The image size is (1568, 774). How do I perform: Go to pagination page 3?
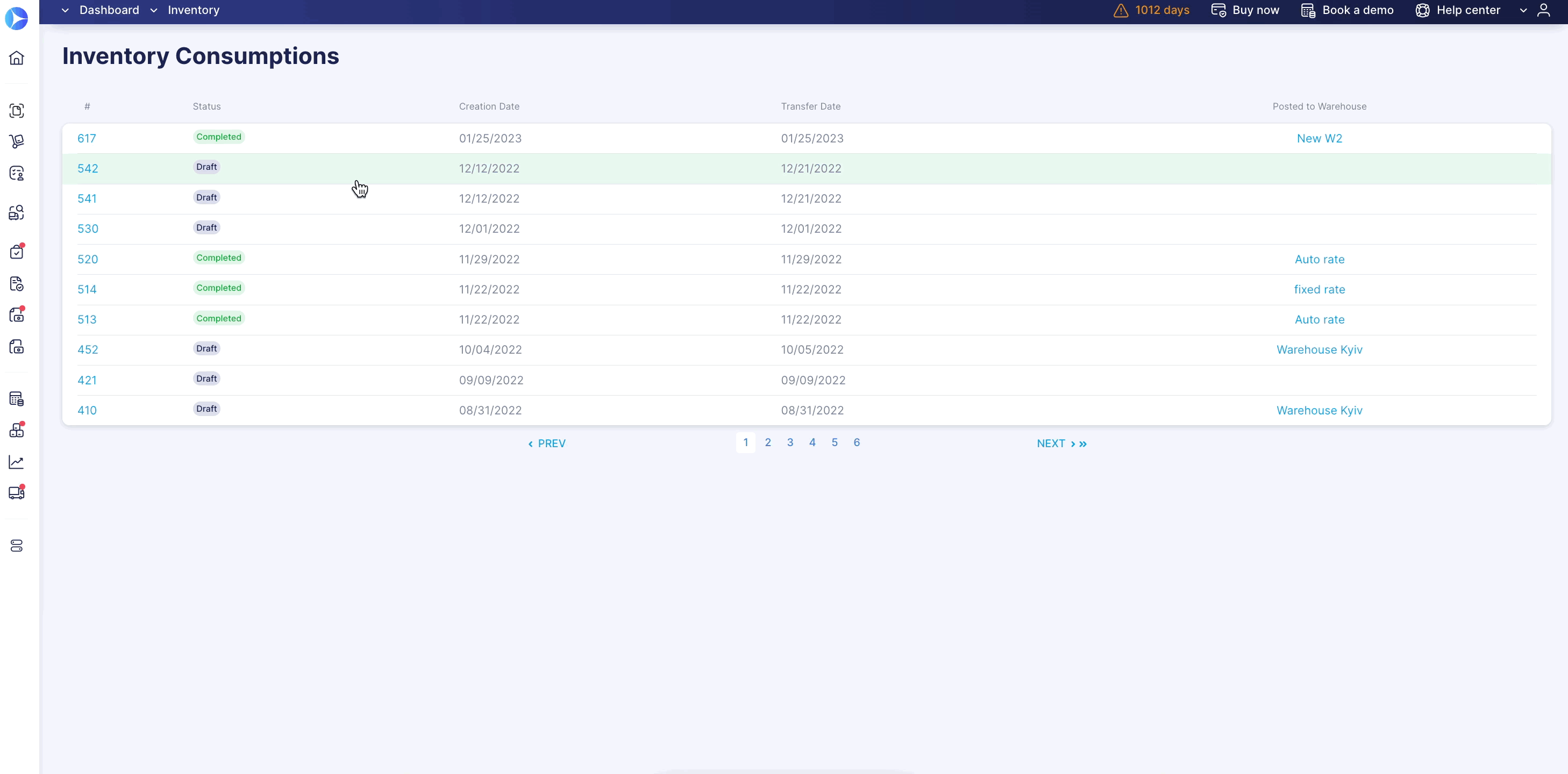click(790, 442)
